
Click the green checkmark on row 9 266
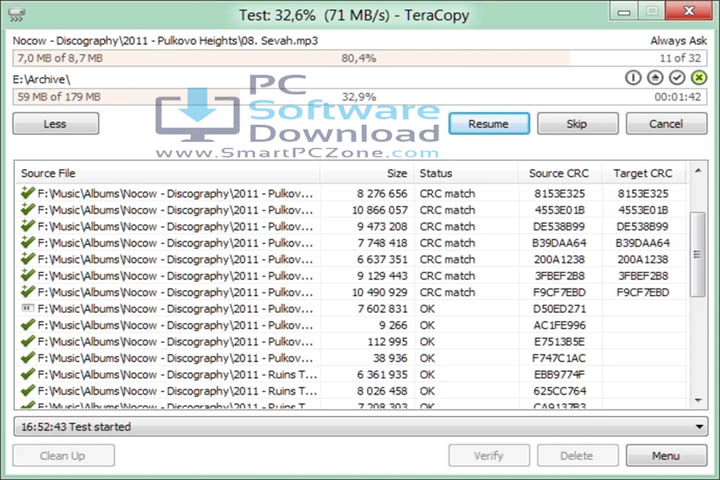tap(28, 325)
